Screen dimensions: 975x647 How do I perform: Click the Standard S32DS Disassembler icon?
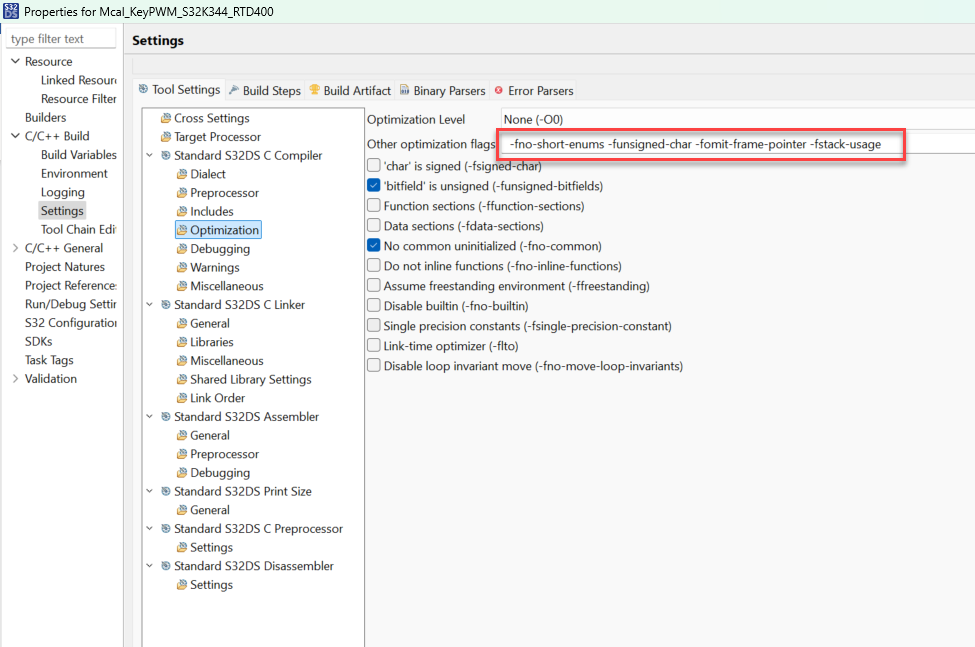(x=166, y=566)
